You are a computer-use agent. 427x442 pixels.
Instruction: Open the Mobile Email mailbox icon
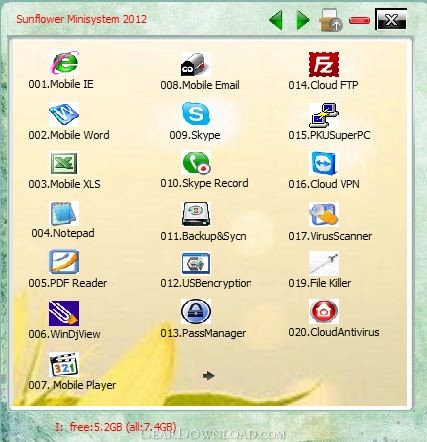pos(196,65)
